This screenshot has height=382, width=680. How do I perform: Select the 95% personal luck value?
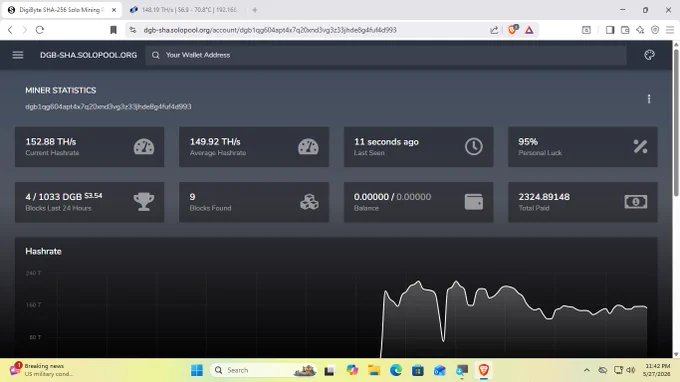pos(528,142)
